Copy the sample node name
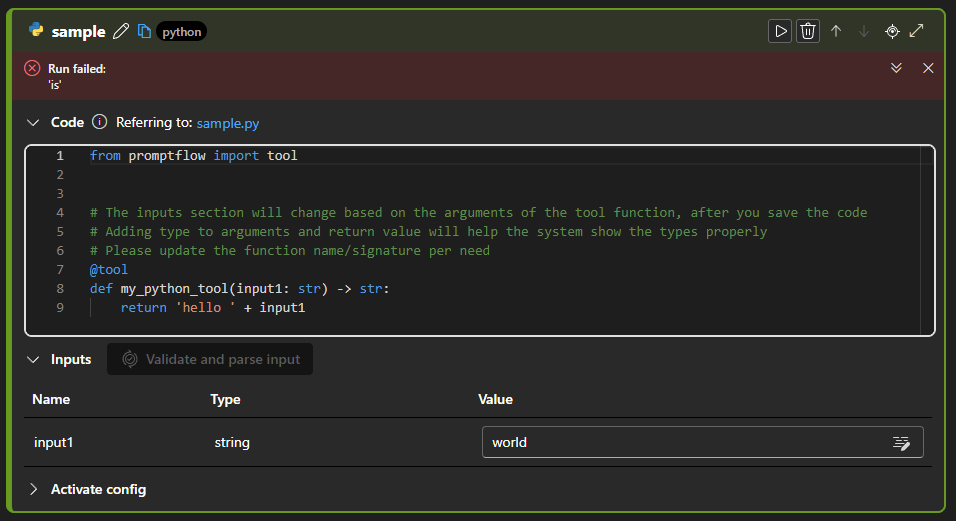956x521 pixels. point(144,31)
